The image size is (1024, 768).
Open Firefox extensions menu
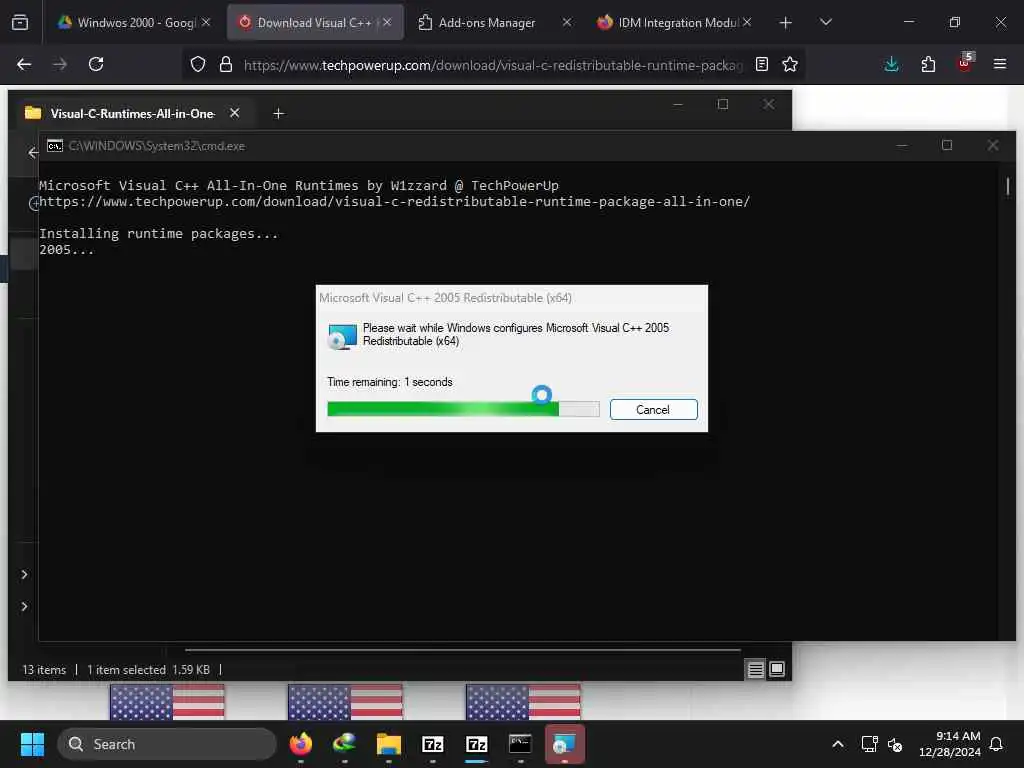point(928,64)
